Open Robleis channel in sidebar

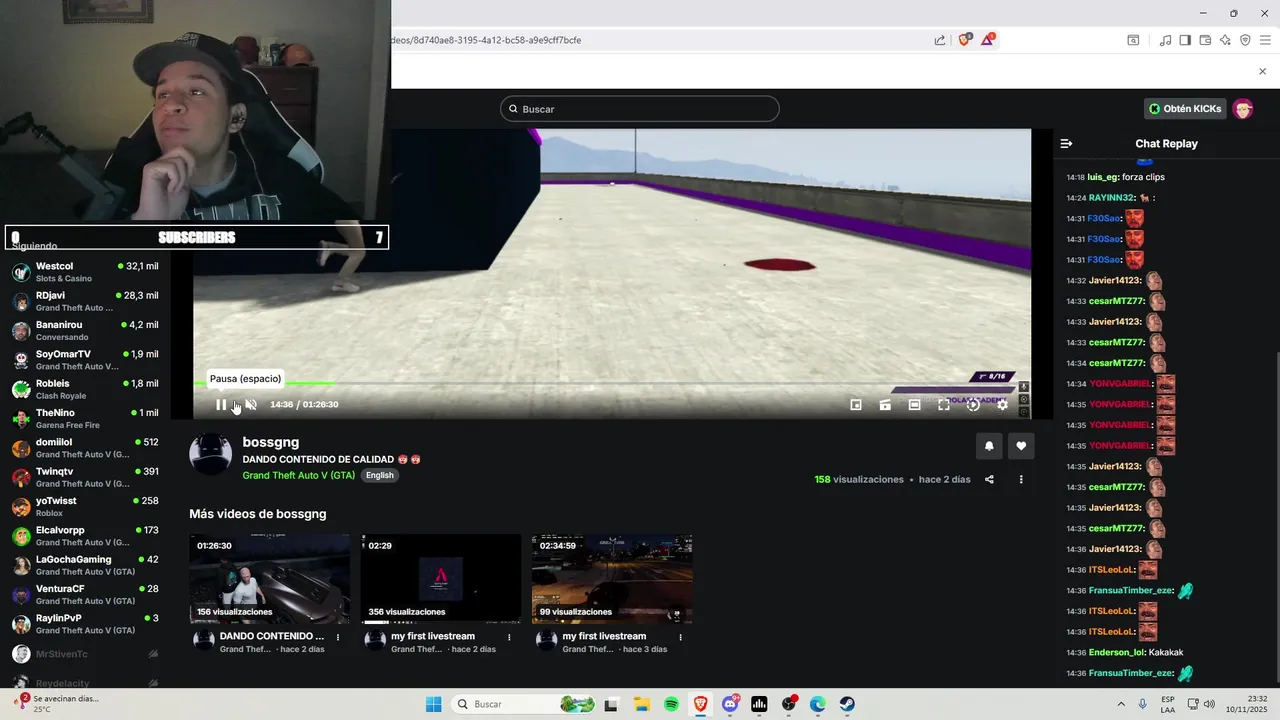[x=84, y=389]
